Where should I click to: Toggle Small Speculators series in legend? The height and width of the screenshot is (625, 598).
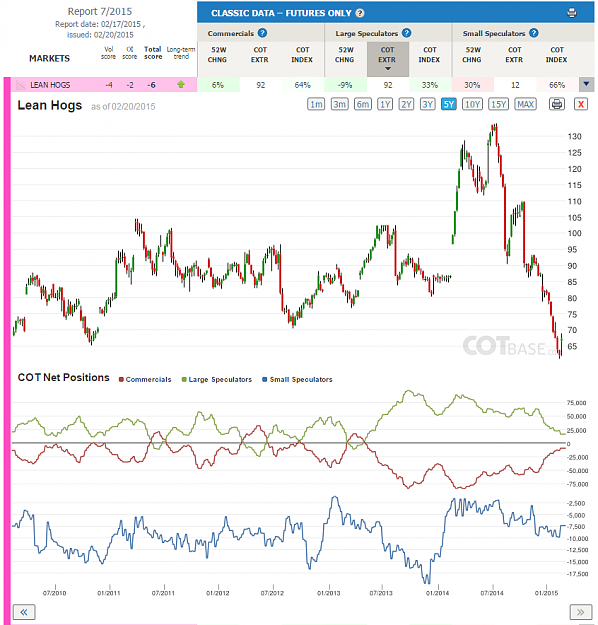(297, 379)
